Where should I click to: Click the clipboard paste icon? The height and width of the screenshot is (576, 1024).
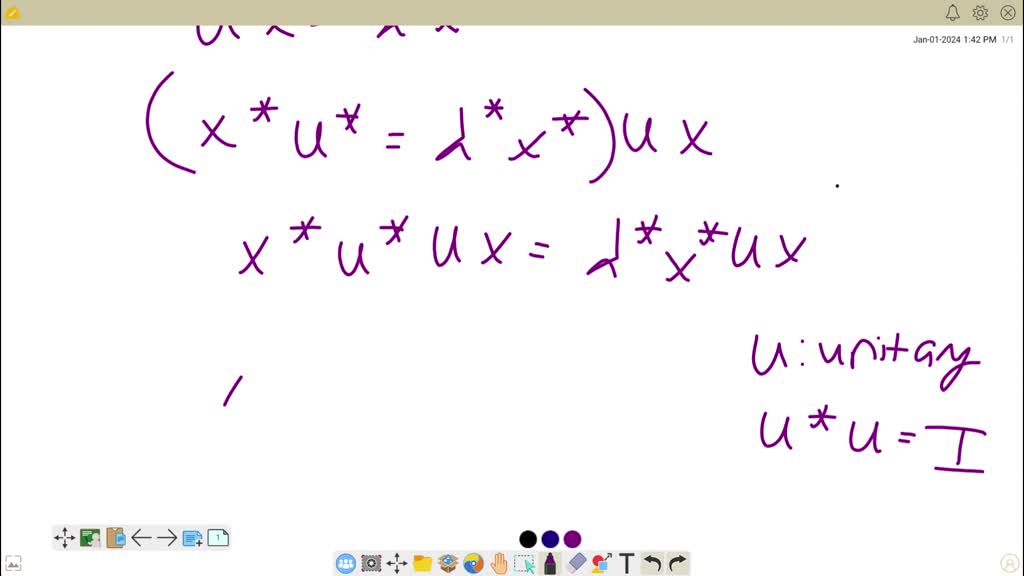(x=115, y=537)
